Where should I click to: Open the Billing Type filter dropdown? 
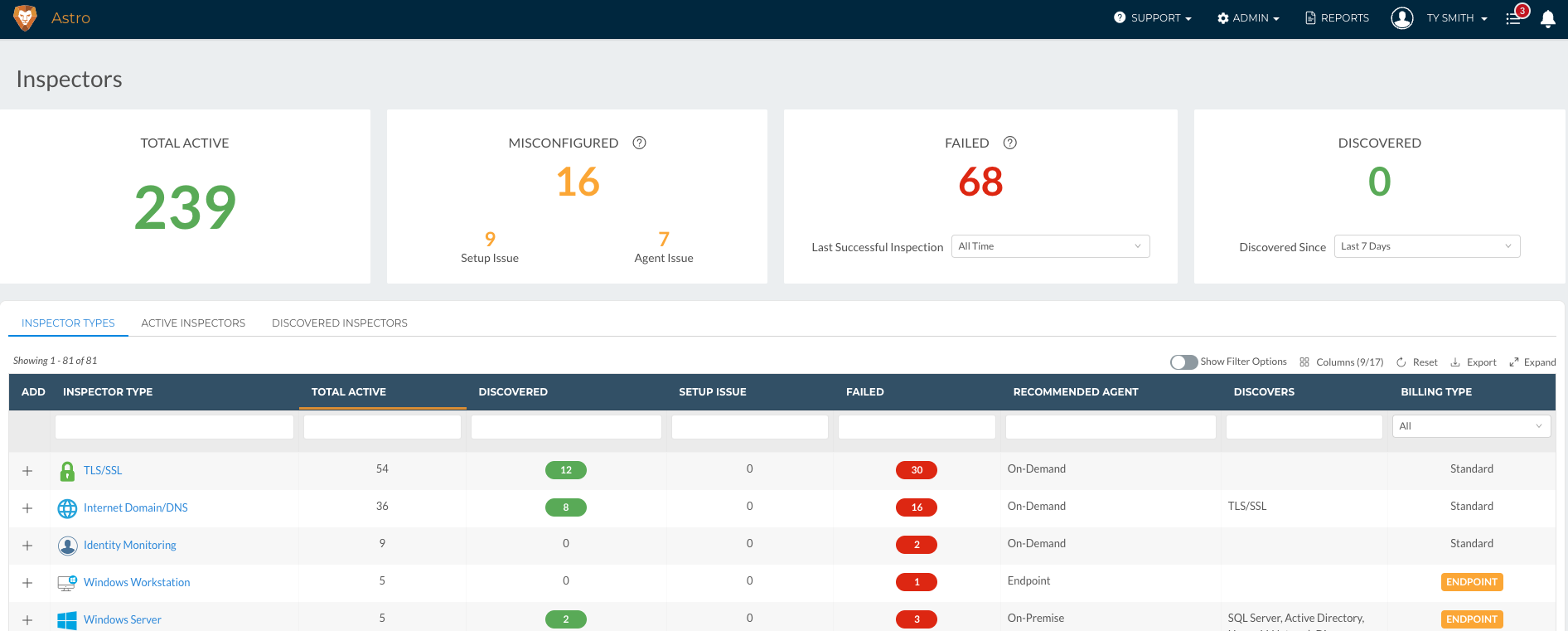[x=1470, y=426]
